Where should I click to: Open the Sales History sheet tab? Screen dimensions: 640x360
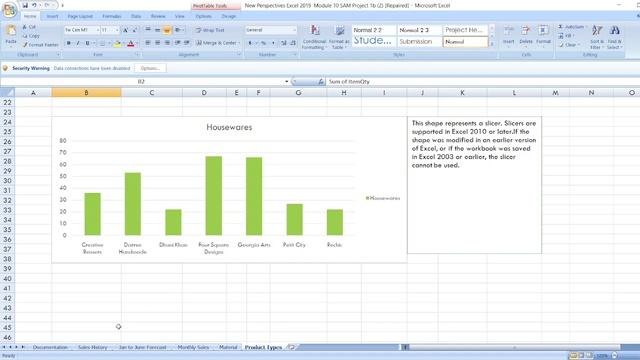click(x=92, y=347)
